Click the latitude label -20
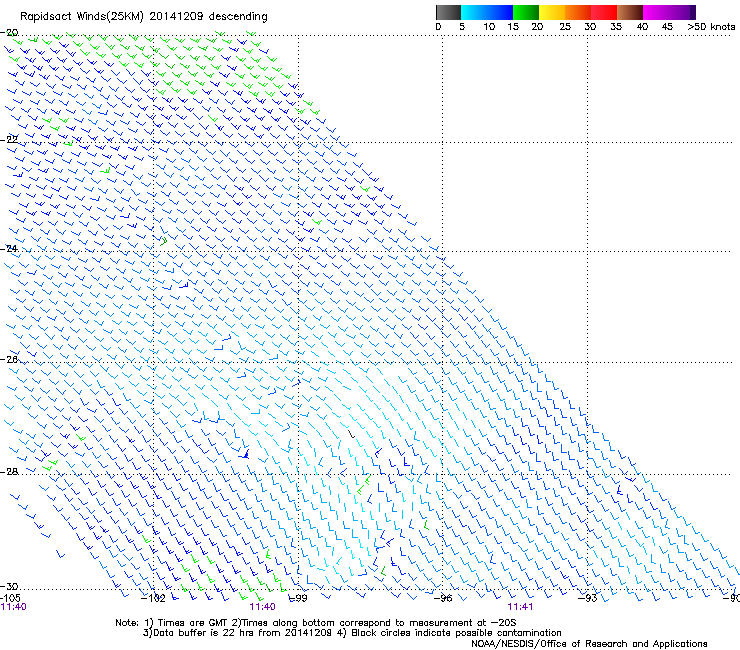Viewport: 740px width, 650px height. point(9,32)
